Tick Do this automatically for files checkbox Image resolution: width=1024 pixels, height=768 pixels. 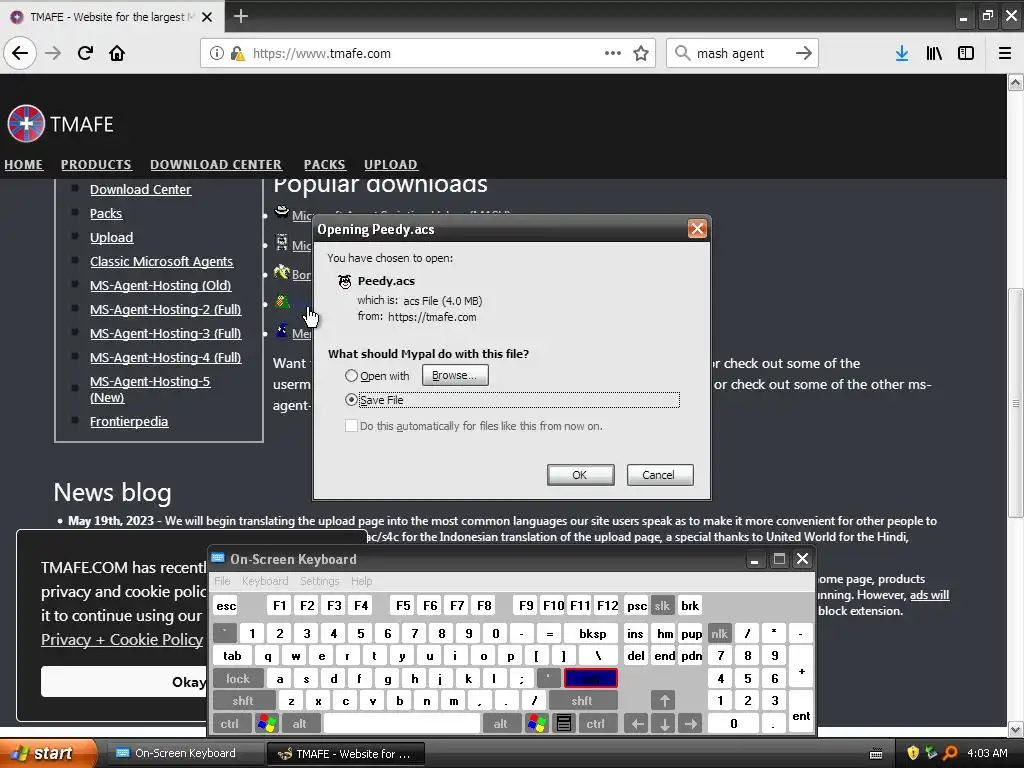[x=351, y=426]
